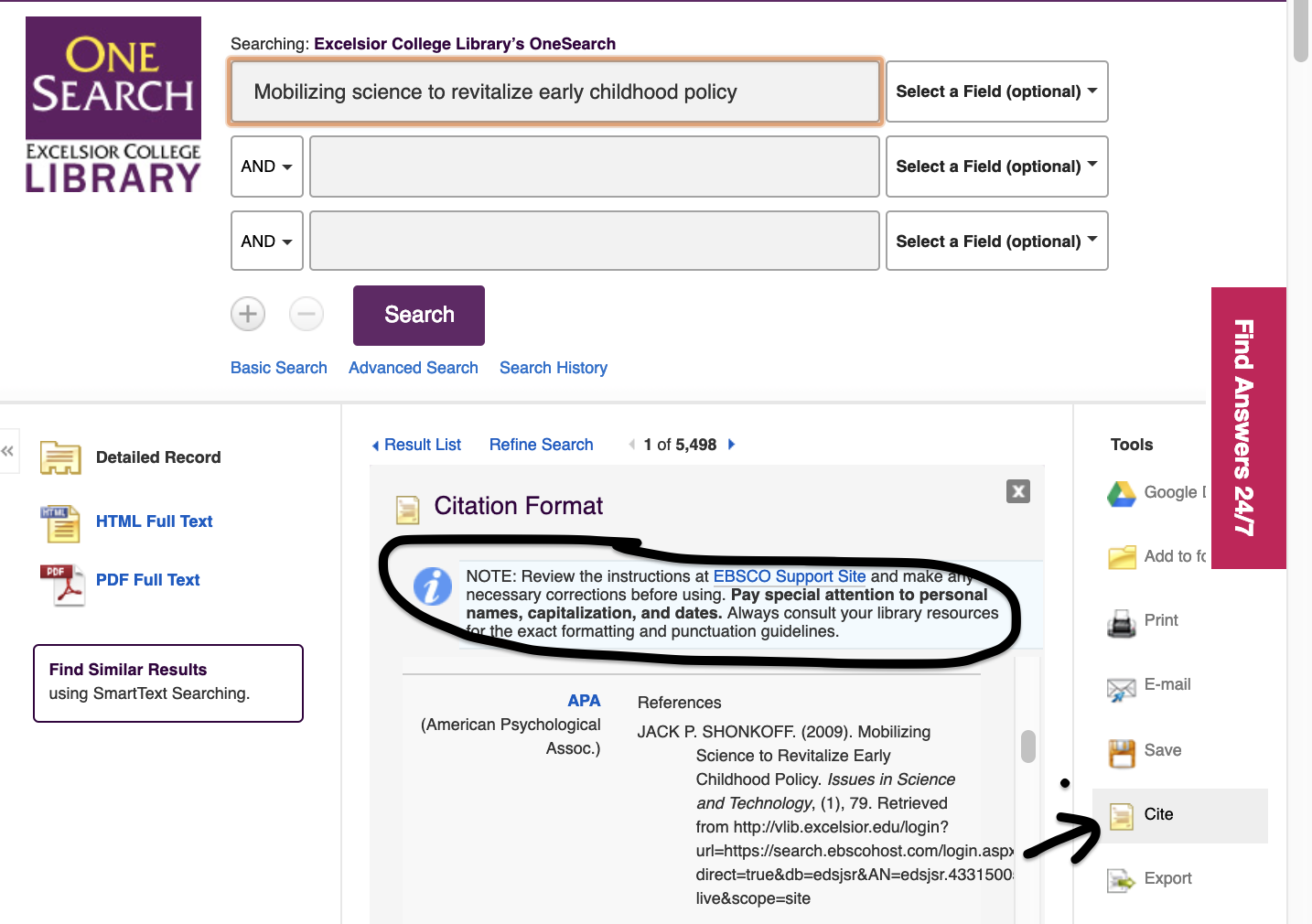Click the Export icon
The width and height of the screenshot is (1312, 924).
coord(1122,880)
